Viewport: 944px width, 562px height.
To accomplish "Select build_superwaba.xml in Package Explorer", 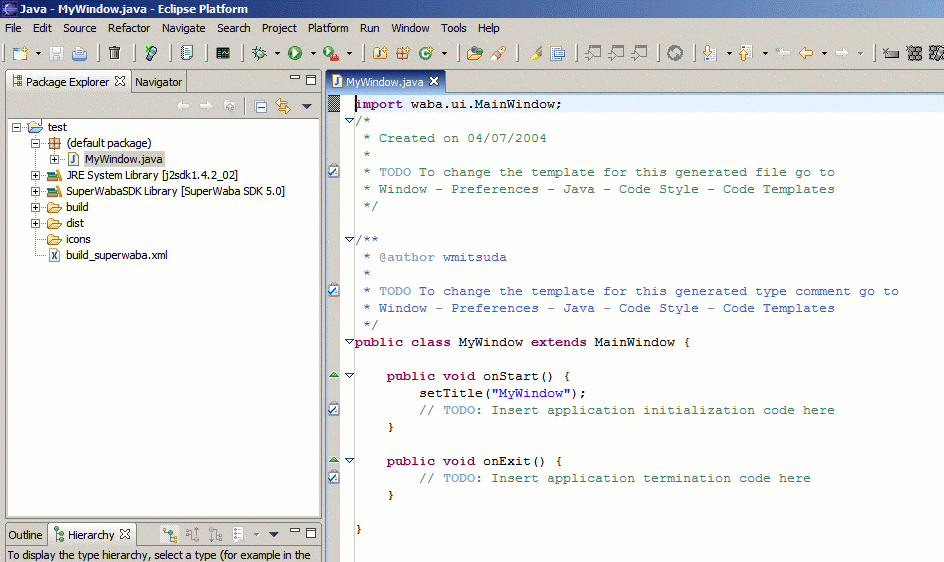I will click(116, 255).
